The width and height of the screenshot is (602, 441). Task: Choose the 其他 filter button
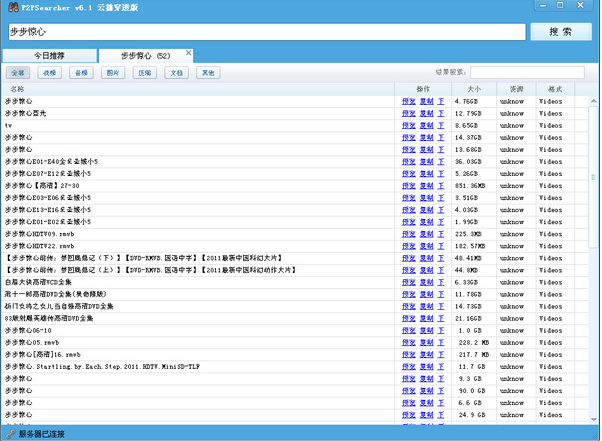(206, 73)
